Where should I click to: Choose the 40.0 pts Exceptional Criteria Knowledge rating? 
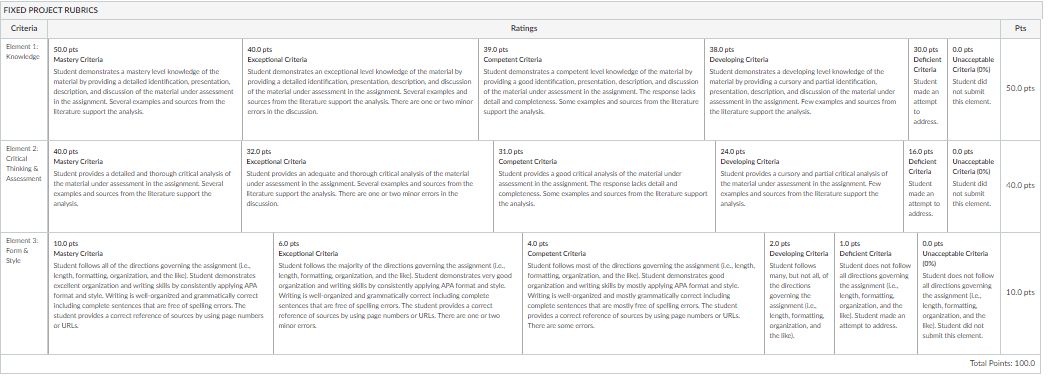360,89
